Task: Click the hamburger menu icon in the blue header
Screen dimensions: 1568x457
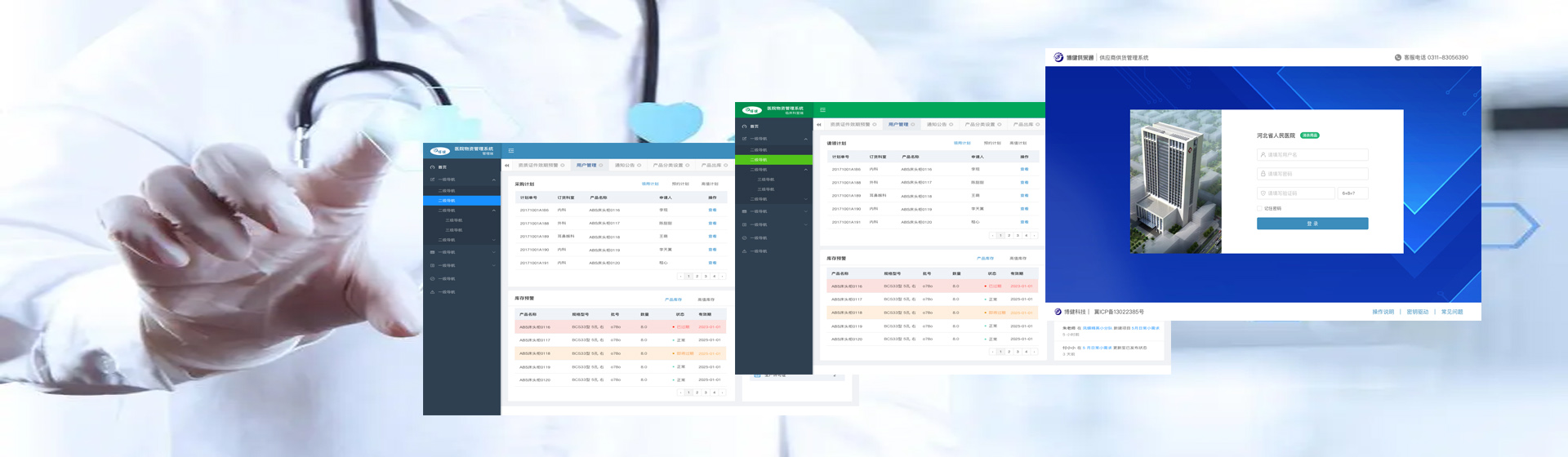Action: tap(511, 151)
